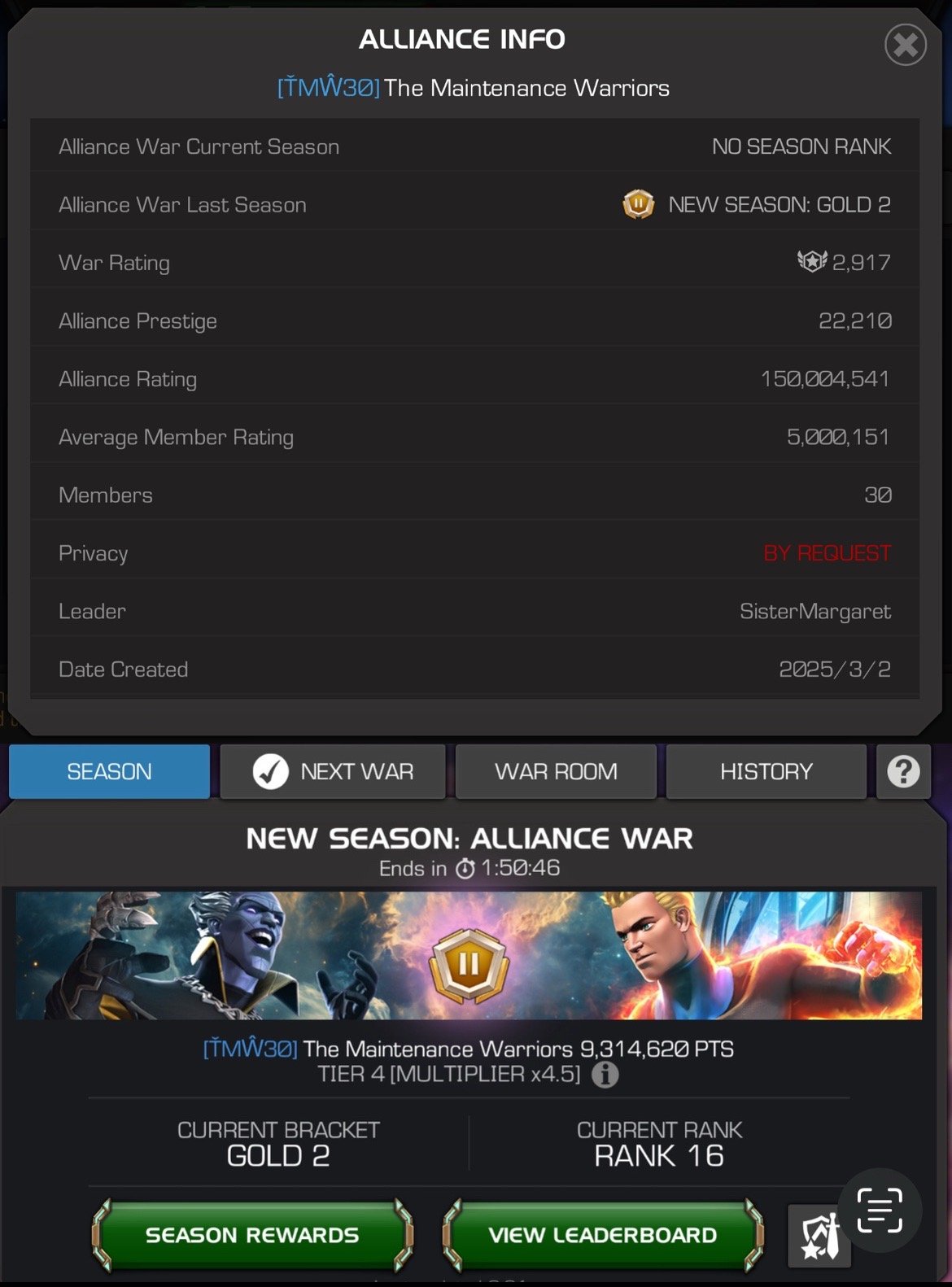Tap the champion star icon beside View Leaderboard
The width and height of the screenshot is (952, 1287).
coord(819,1236)
